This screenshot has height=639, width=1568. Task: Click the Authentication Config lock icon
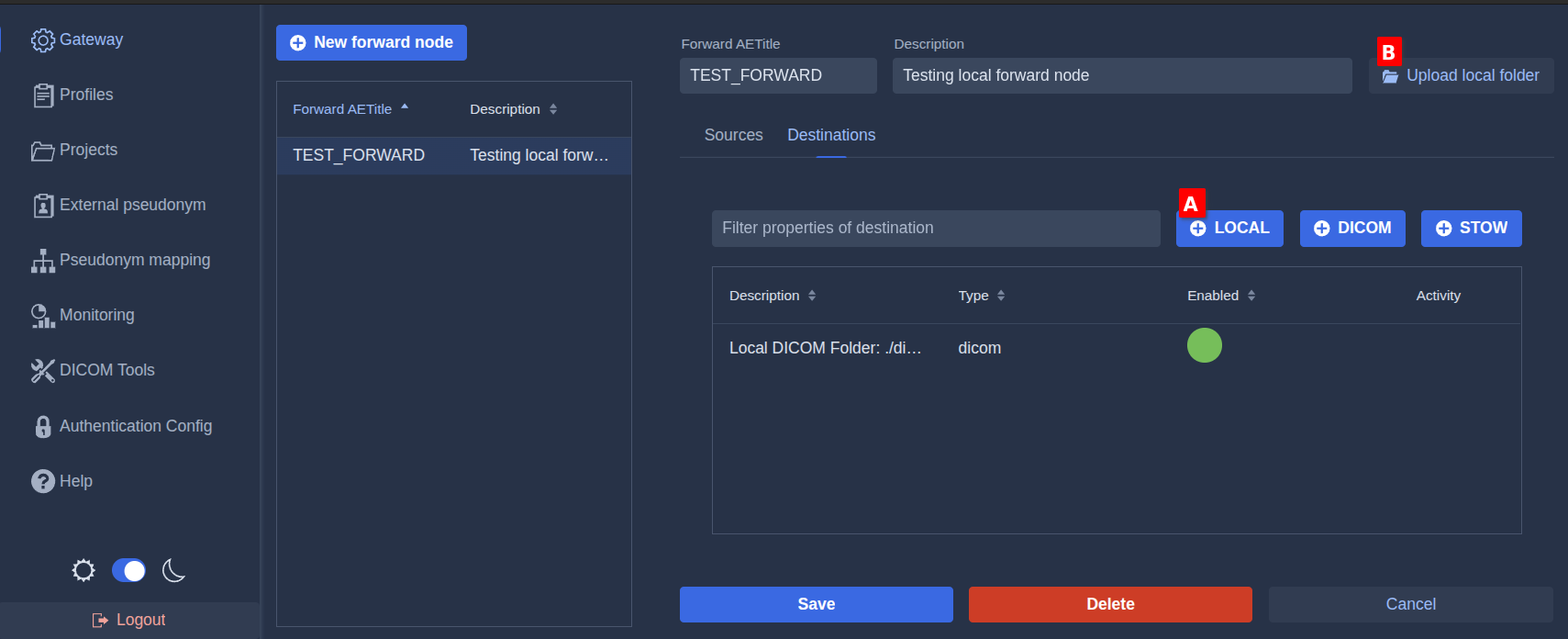click(x=42, y=427)
